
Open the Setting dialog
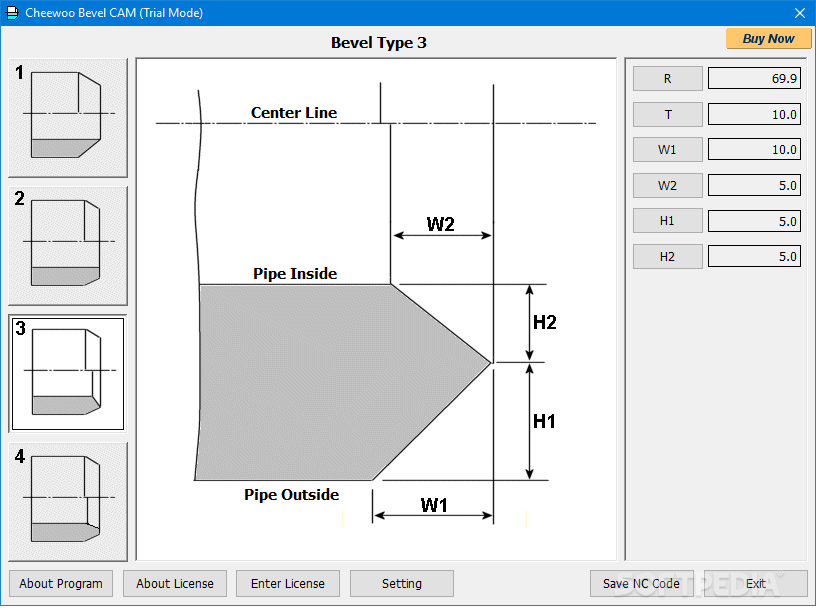click(402, 583)
